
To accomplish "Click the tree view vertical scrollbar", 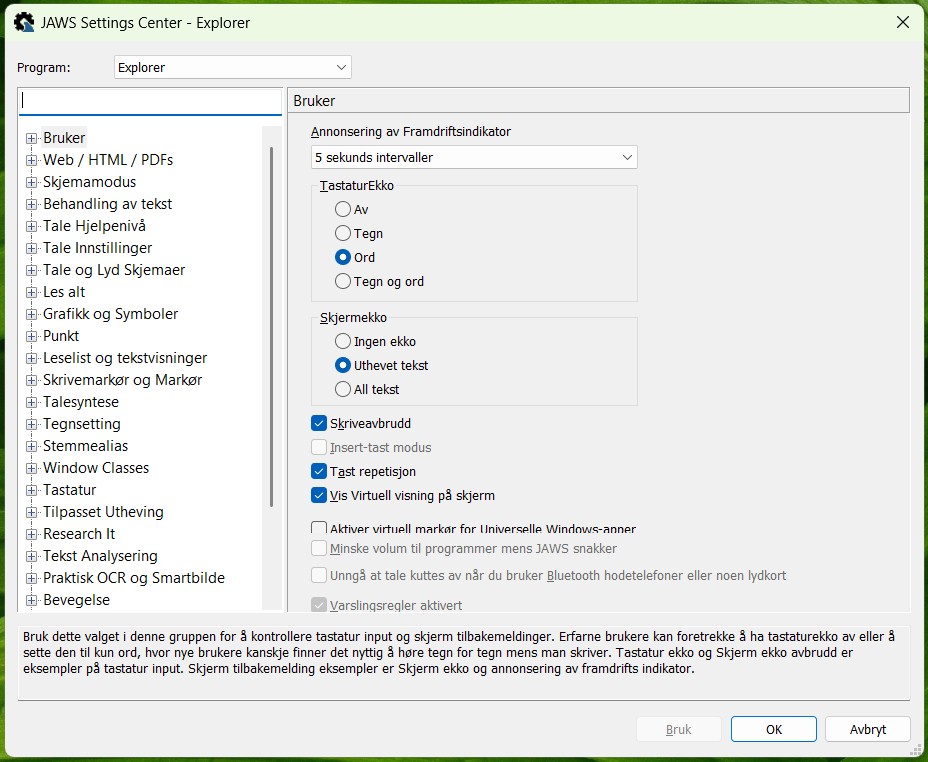I will (272, 327).
